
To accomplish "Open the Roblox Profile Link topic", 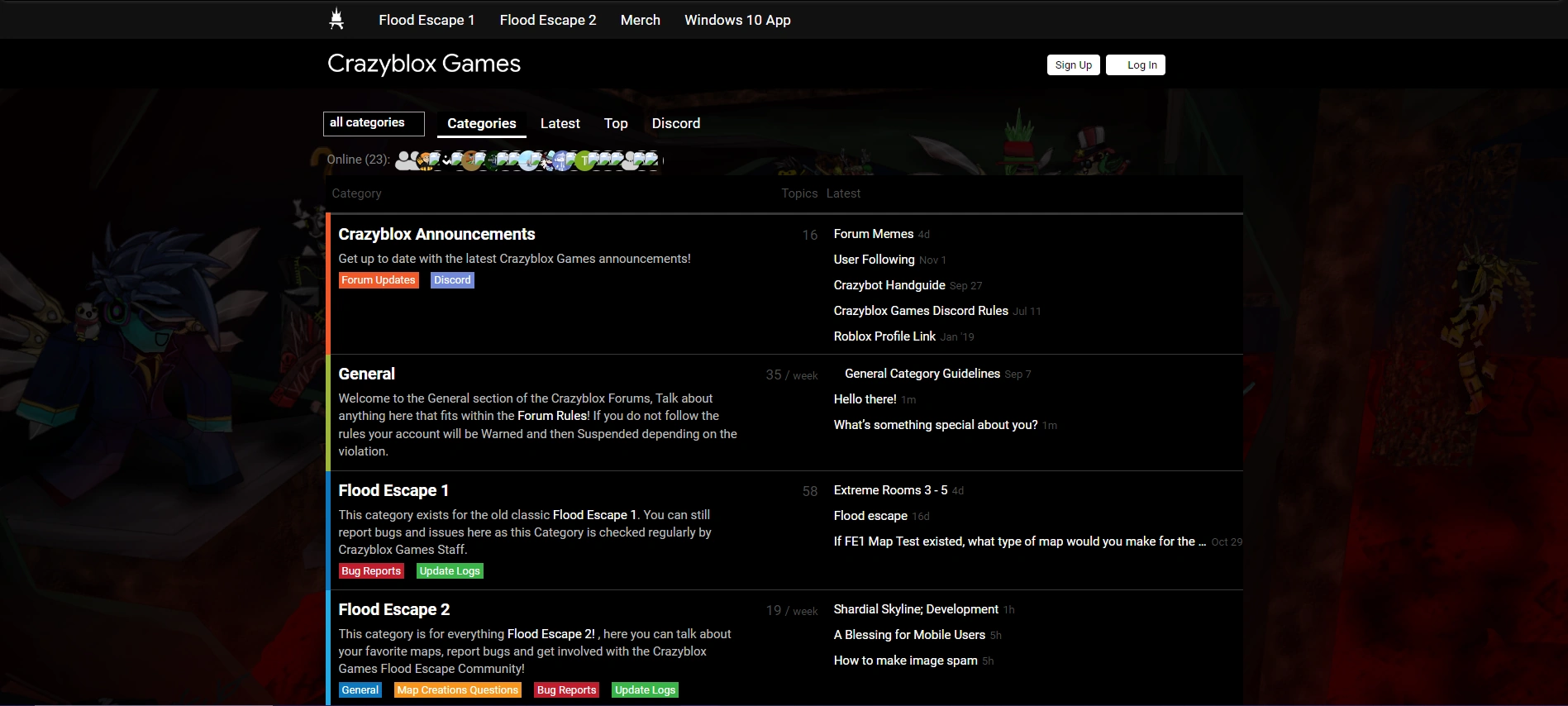I will click(x=884, y=336).
